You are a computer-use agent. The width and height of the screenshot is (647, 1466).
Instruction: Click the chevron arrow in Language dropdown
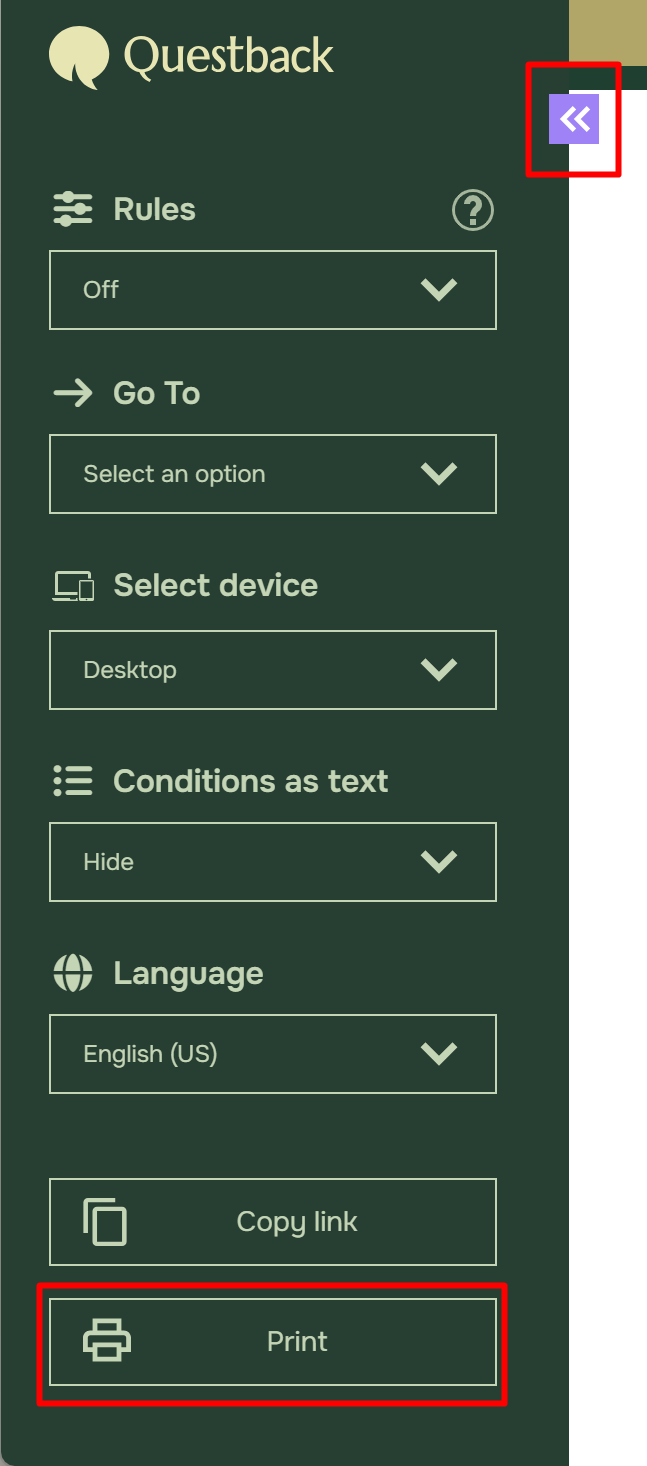pyautogui.click(x=439, y=1054)
